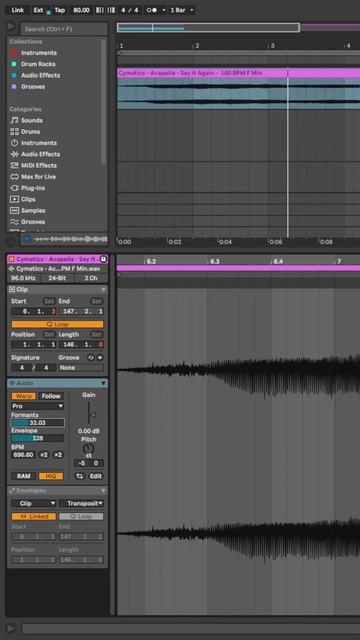Toggle the orange Loop button
Image resolution: width=360 pixels, height=640 pixels.
(x=57, y=324)
